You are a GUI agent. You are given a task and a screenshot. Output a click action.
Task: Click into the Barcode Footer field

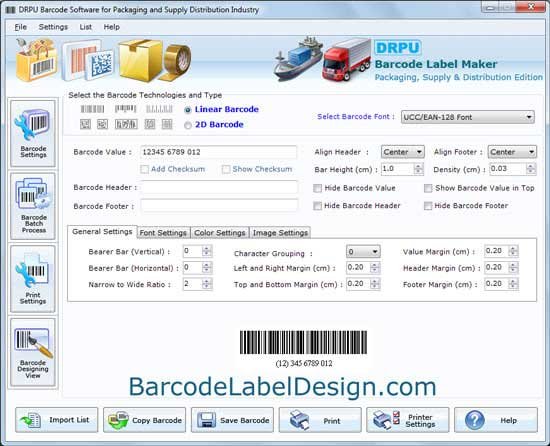(219, 206)
